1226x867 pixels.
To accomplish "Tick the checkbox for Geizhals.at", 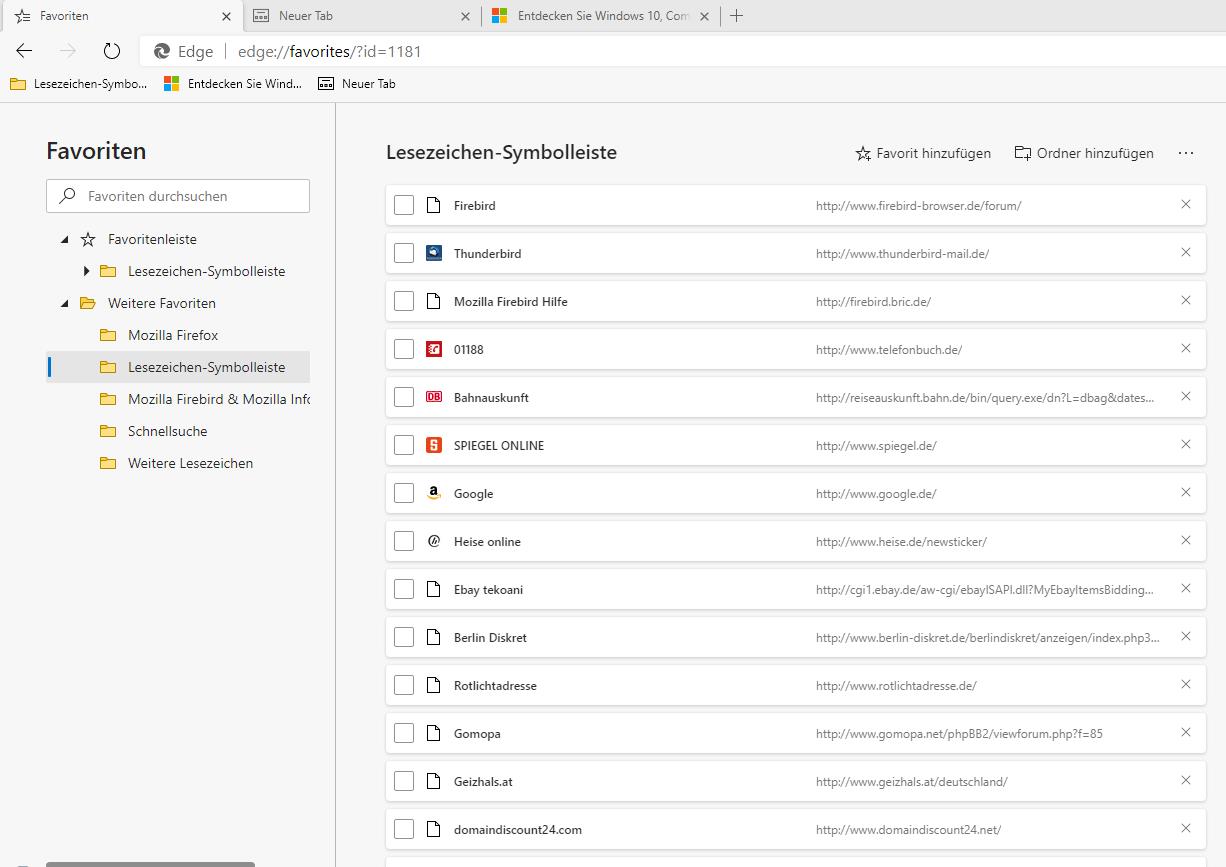I will [x=404, y=781].
